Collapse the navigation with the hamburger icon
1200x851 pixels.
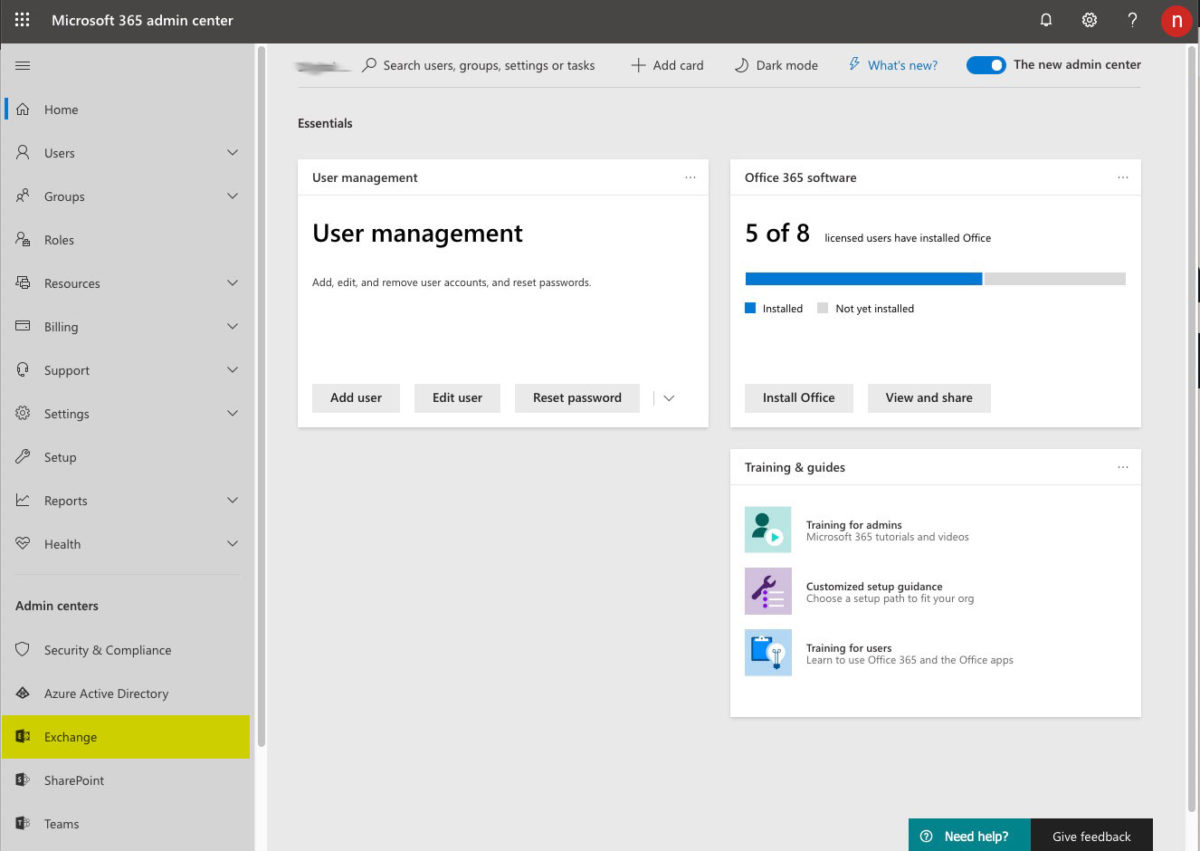pyautogui.click(x=21, y=65)
